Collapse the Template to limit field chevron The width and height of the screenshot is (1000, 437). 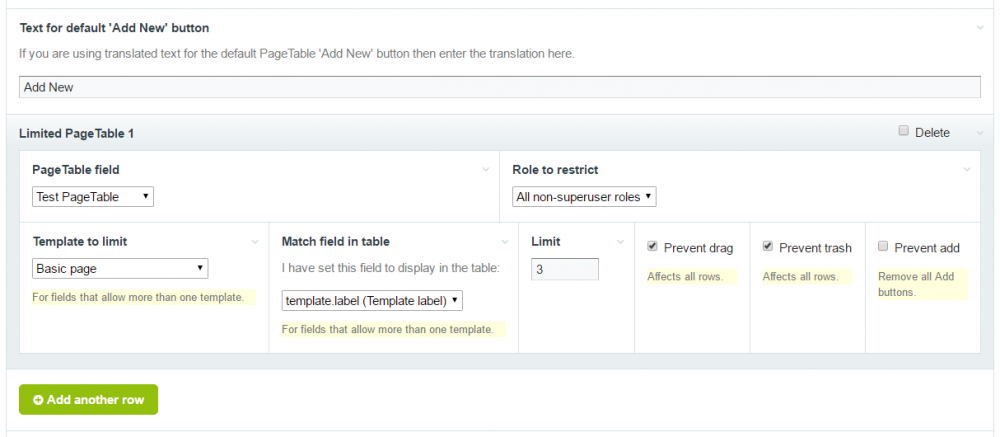[x=255, y=241]
